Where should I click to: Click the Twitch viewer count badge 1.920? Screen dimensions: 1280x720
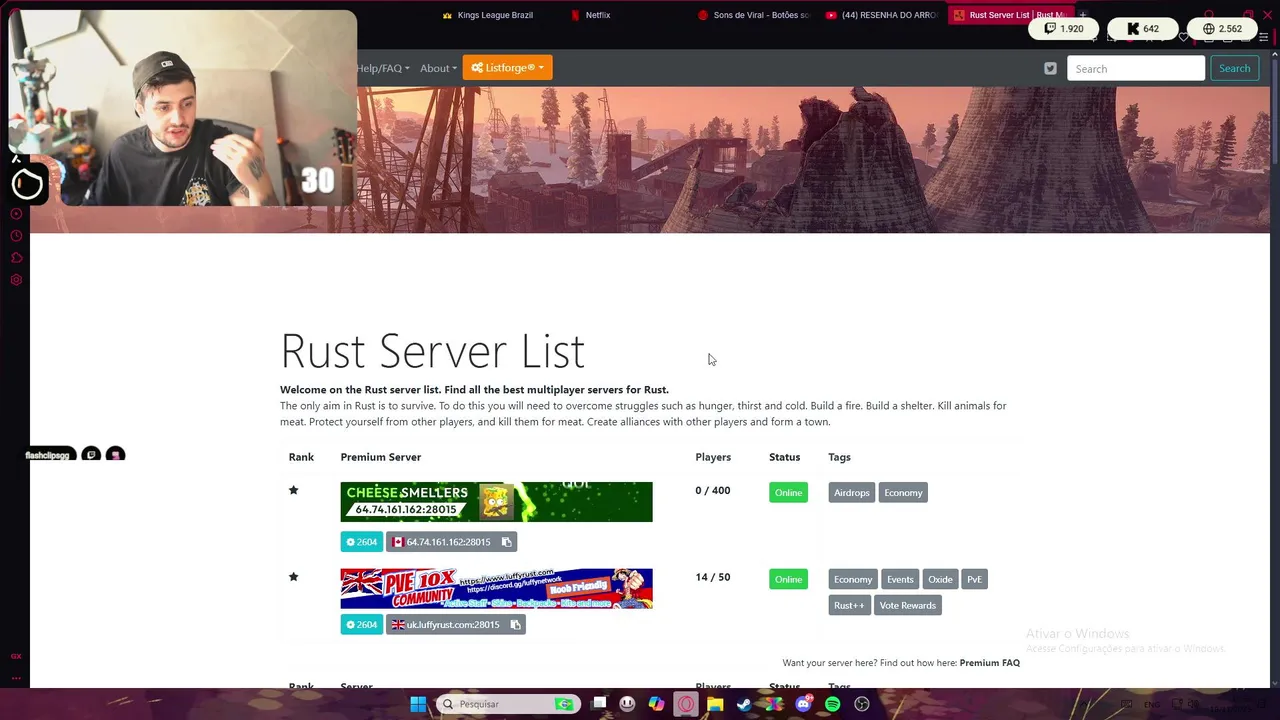click(1063, 29)
